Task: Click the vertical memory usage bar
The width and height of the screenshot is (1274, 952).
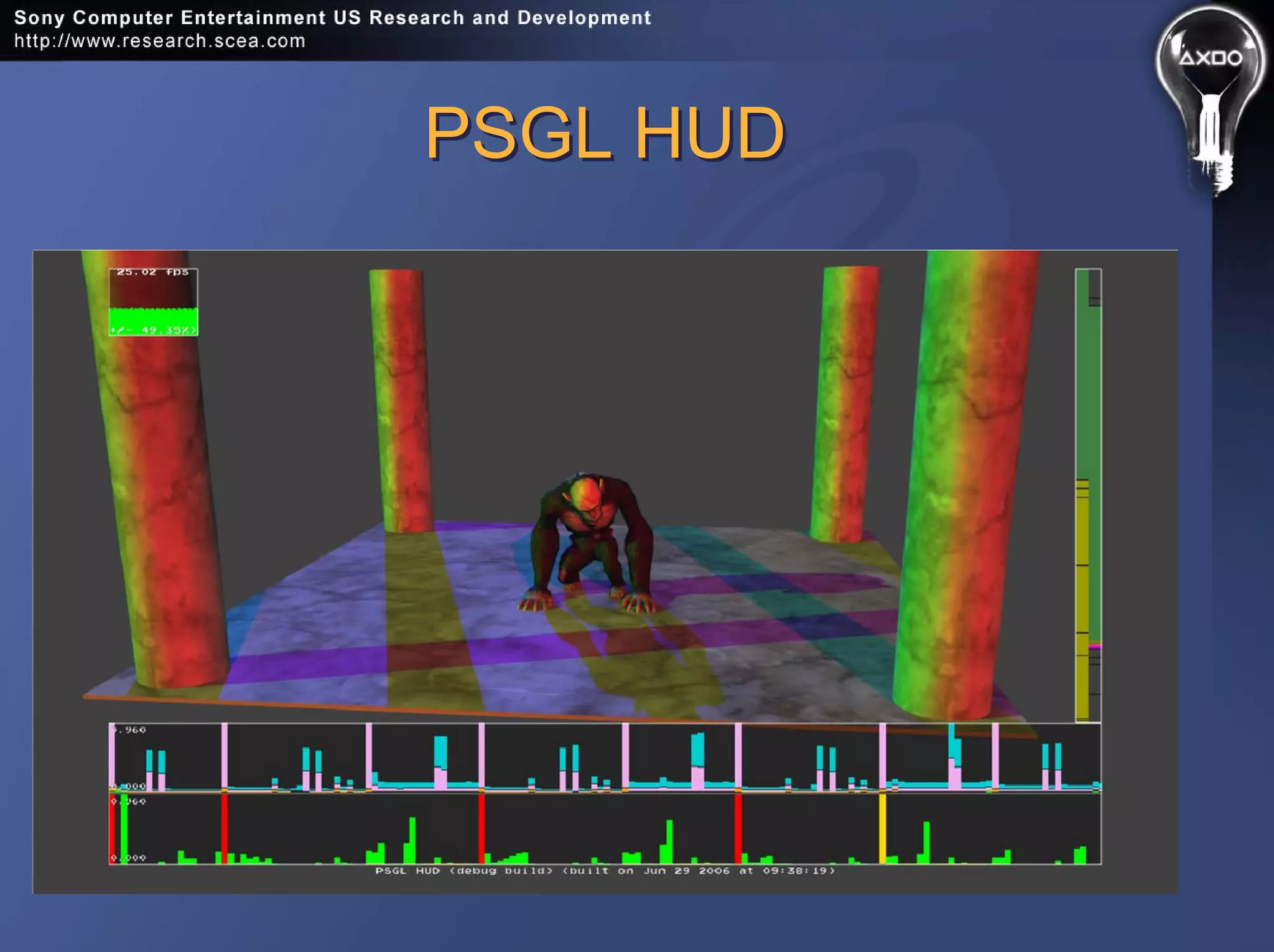Action: 1088,495
